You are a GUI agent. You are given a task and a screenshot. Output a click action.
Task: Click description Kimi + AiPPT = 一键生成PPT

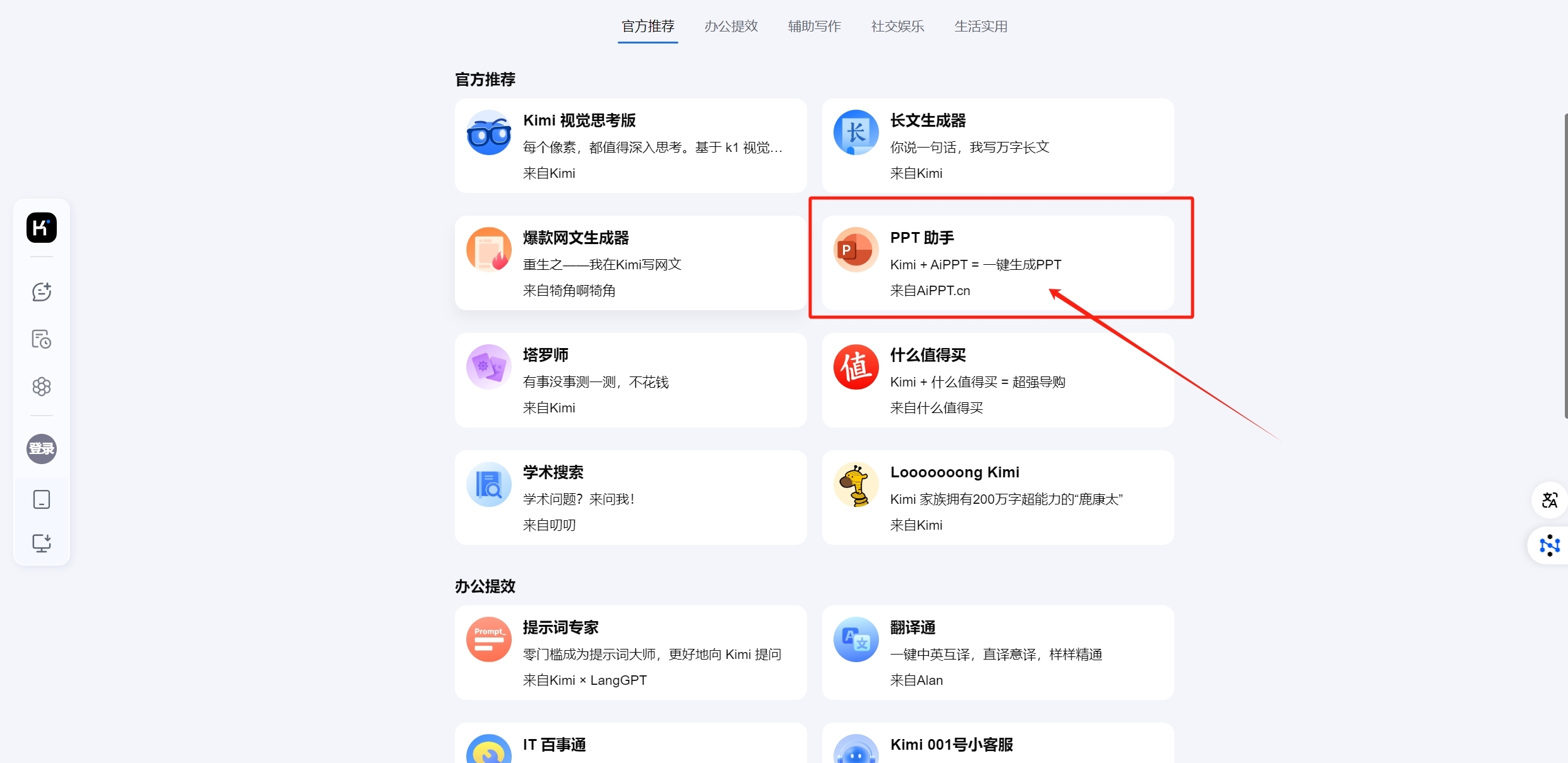[976, 264]
